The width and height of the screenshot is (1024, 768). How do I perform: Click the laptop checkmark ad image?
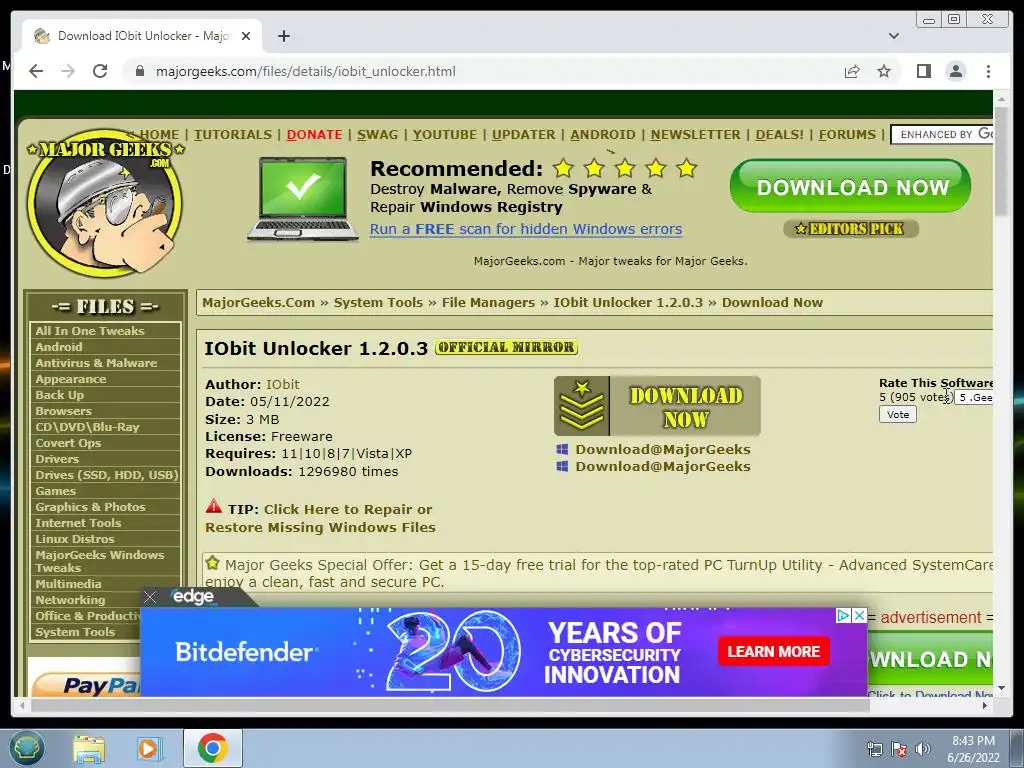click(302, 198)
